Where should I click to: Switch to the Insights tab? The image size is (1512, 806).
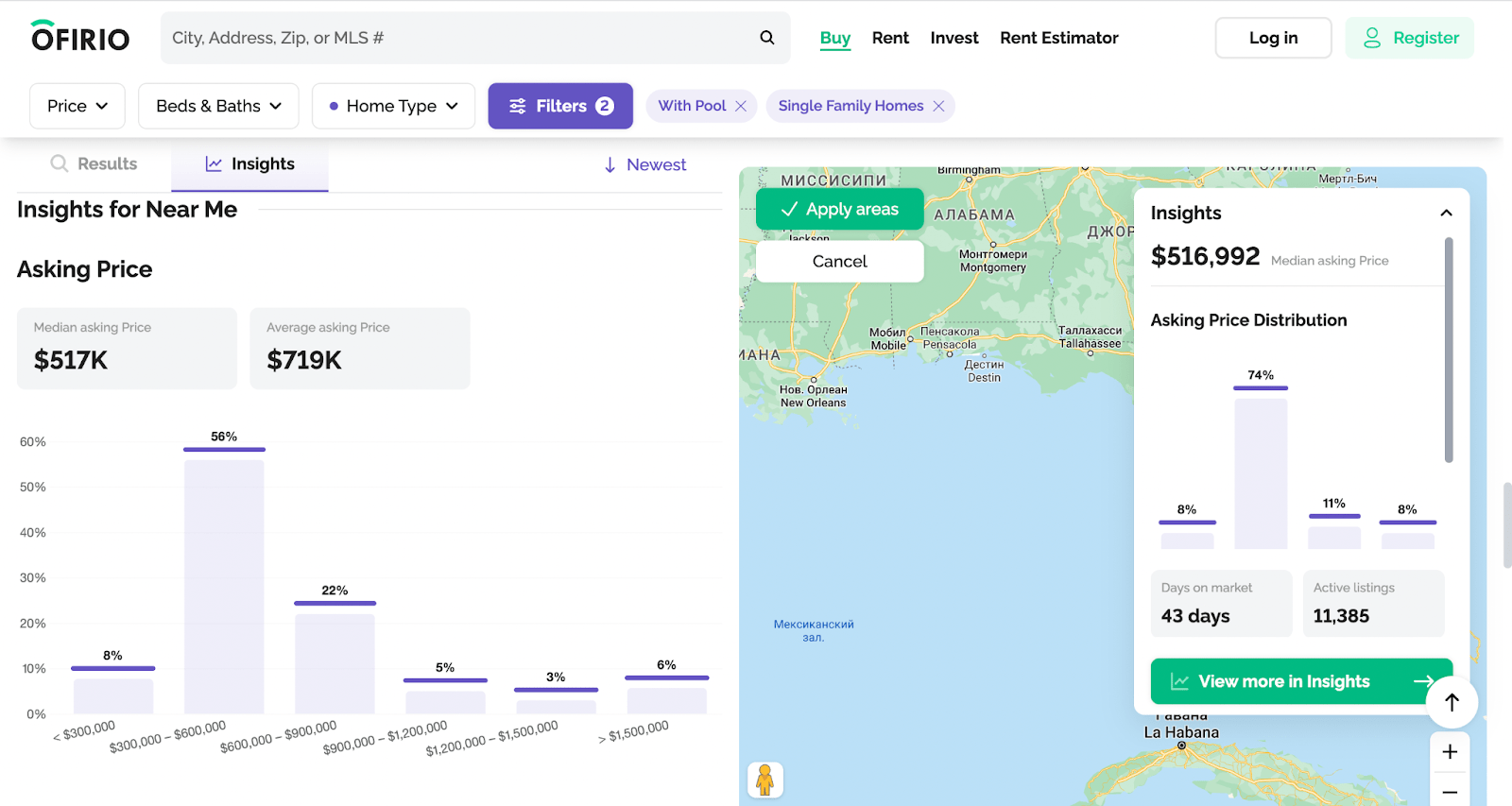249,164
